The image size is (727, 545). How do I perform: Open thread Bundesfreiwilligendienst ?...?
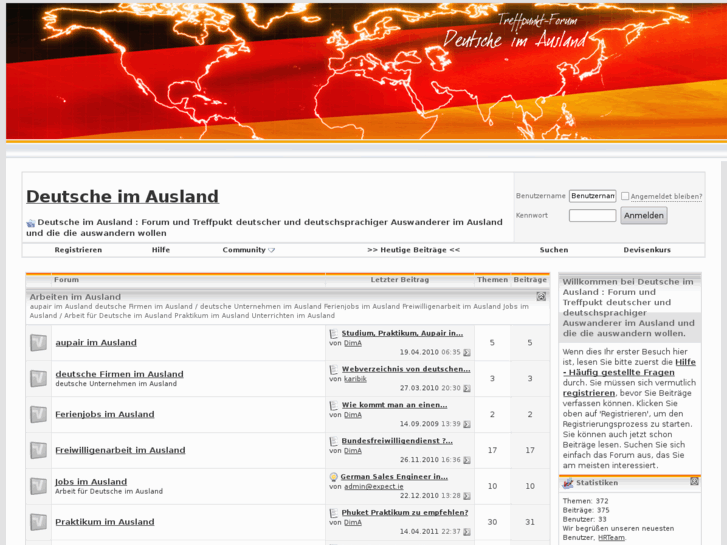point(397,441)
